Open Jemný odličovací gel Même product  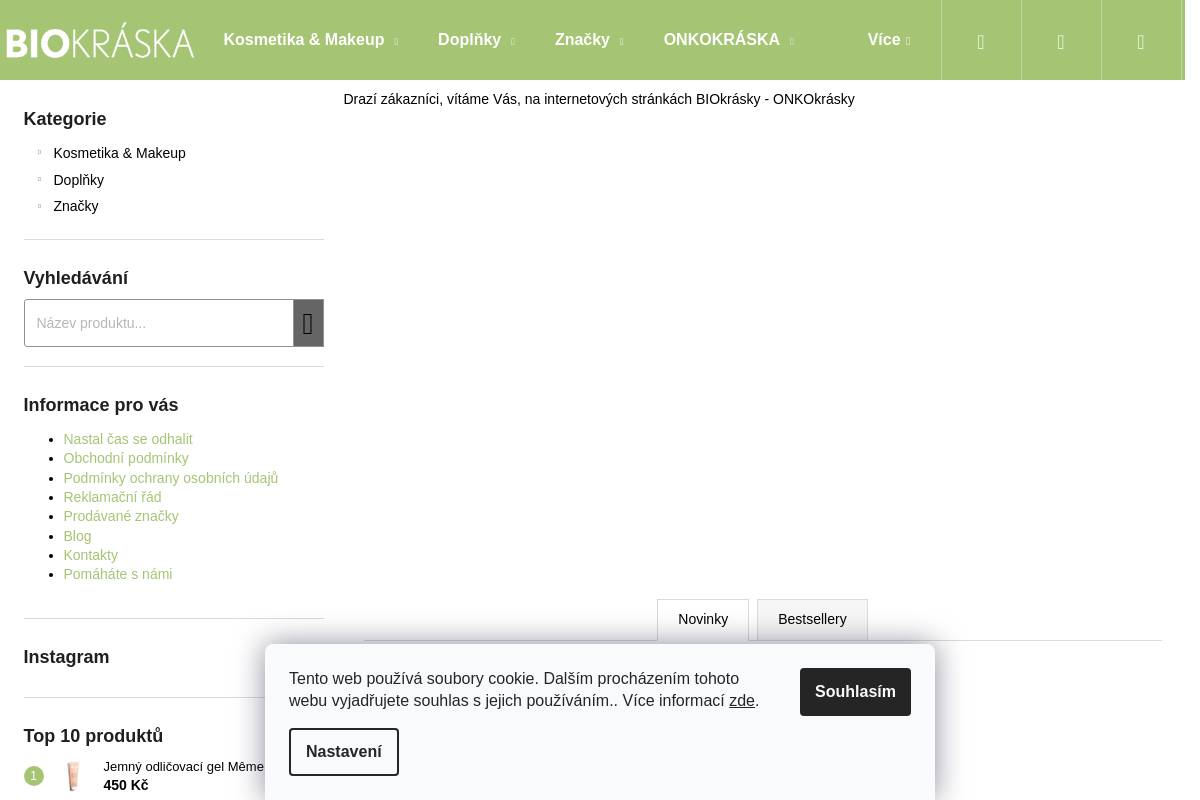(184, 767)
